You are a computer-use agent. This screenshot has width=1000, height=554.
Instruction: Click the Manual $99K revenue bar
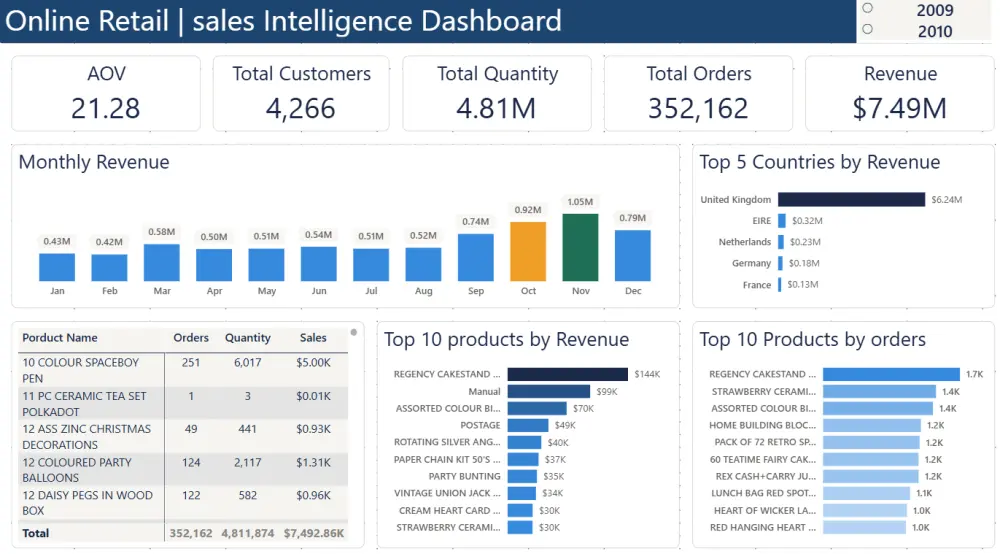(548, 391)
